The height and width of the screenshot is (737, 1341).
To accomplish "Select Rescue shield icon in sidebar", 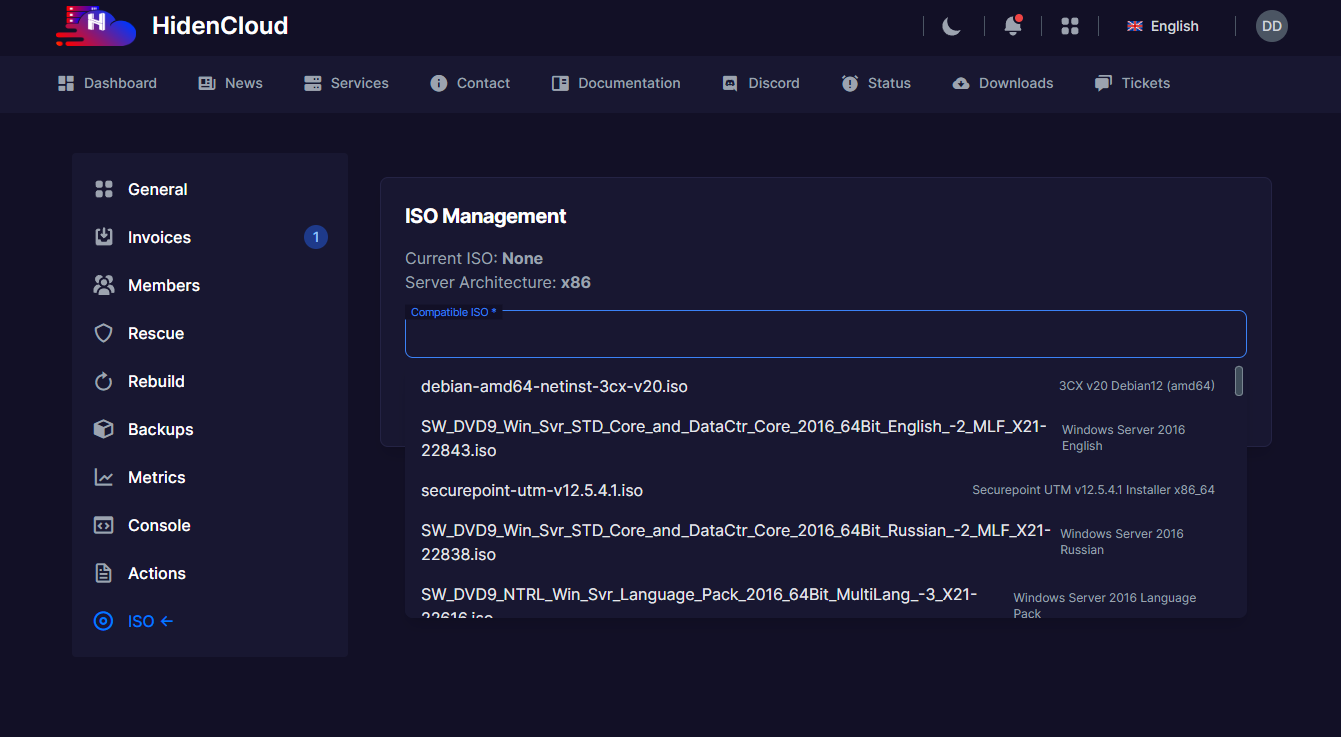I will [x=104, y=333].
